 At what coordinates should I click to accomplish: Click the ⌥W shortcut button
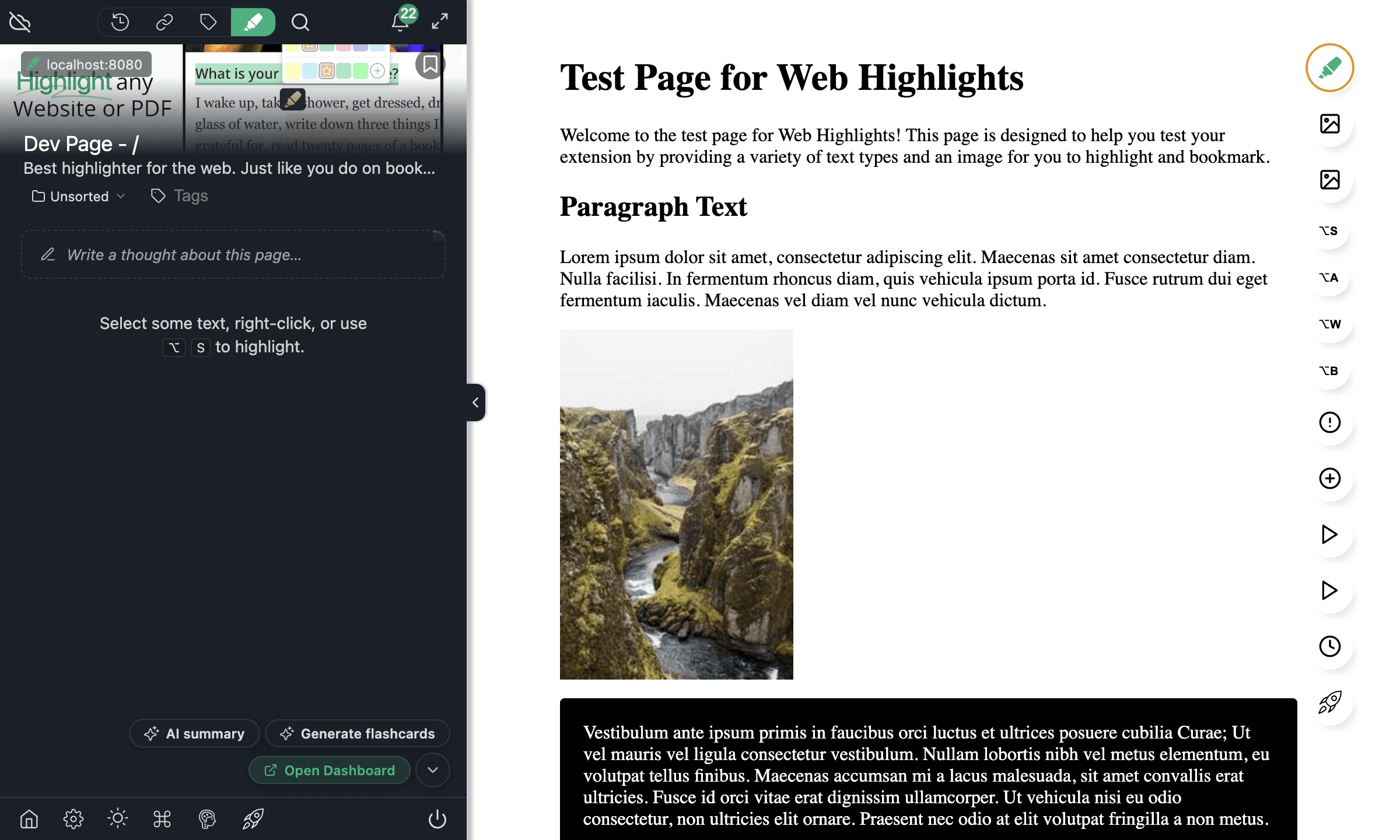pyautogui.click(x=1330, y=324)
